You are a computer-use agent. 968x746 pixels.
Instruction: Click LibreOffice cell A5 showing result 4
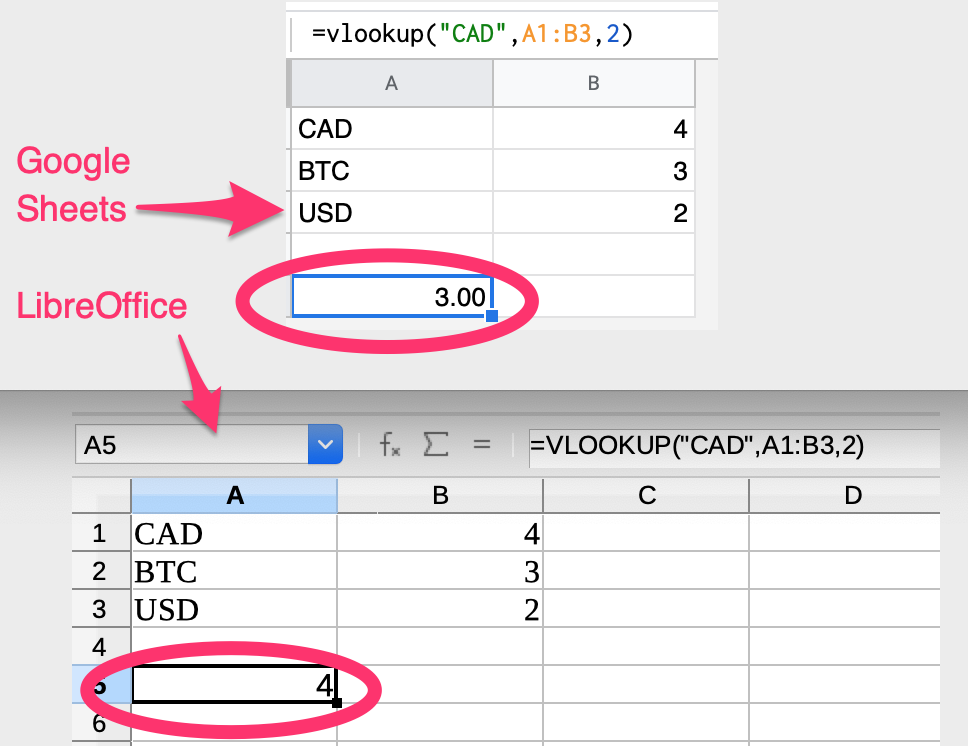(x=235, y=684)
